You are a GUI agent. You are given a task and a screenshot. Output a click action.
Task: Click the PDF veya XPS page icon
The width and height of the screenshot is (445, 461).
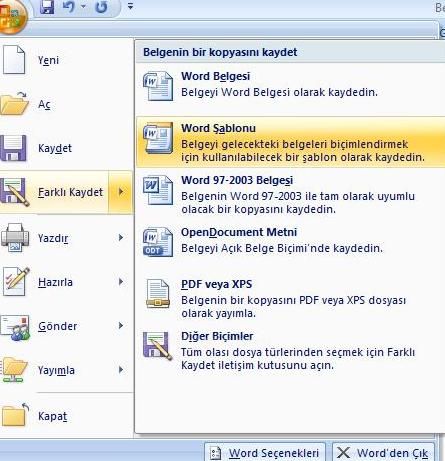coord(158,294)
